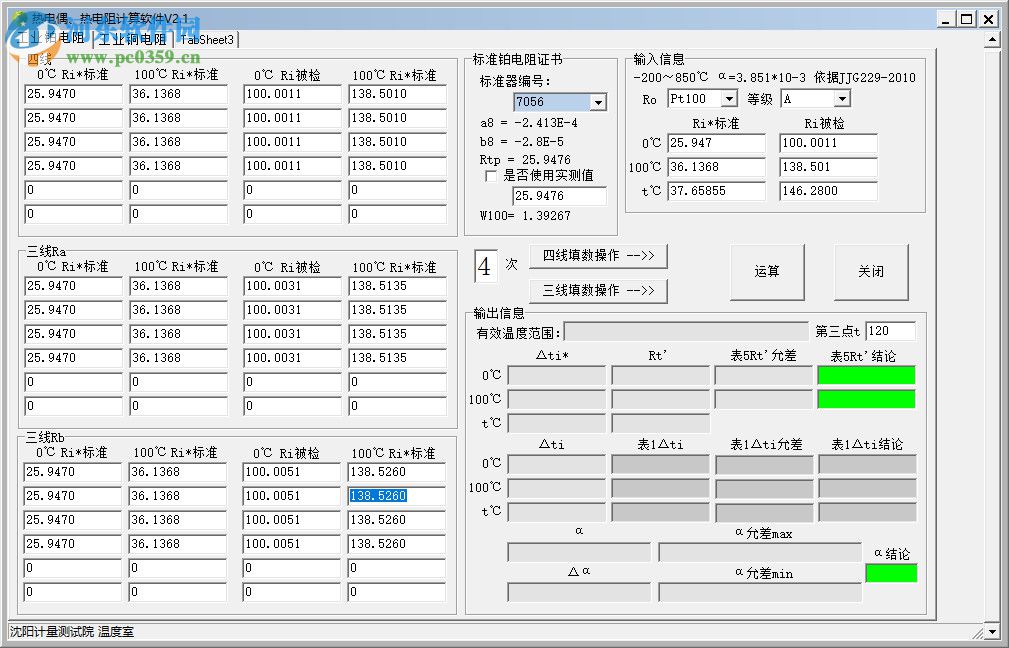Open the 标准器编号 dropdown showing 7056
Screen dimensions: 1009x648
click(x=597, y=101)
